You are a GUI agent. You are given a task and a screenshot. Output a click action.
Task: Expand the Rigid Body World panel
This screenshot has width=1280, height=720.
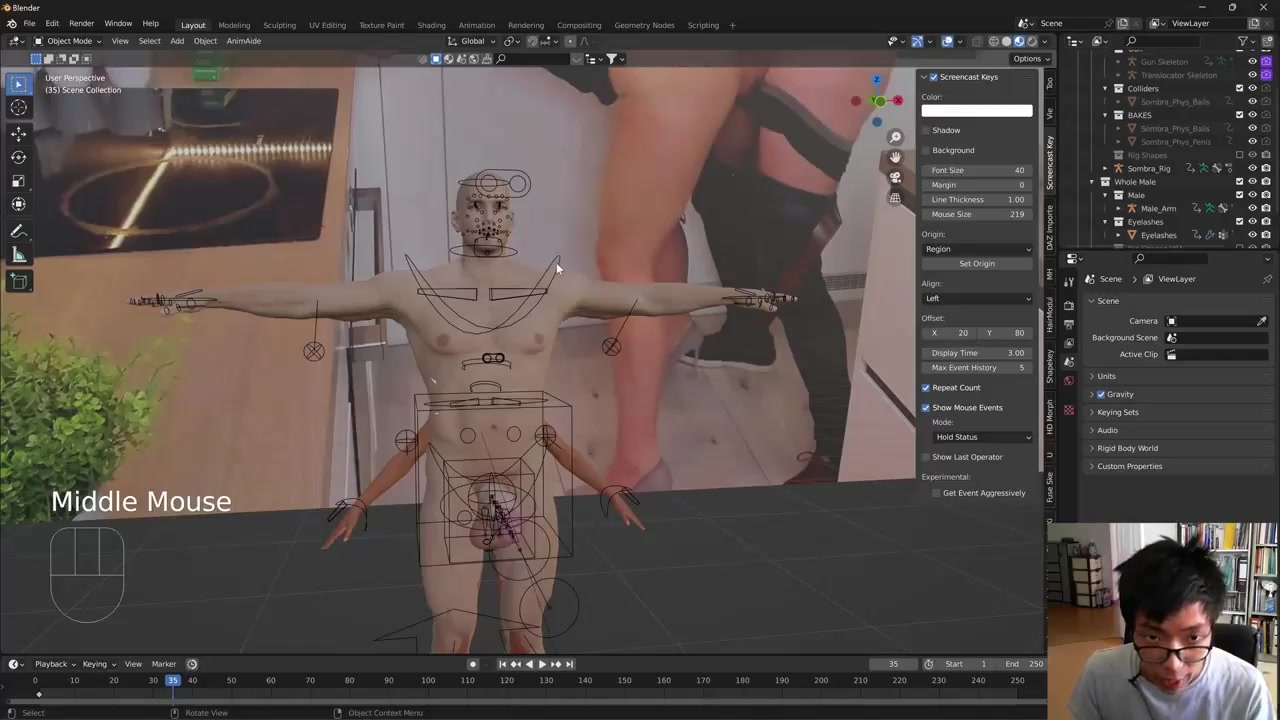[1127, 448]
